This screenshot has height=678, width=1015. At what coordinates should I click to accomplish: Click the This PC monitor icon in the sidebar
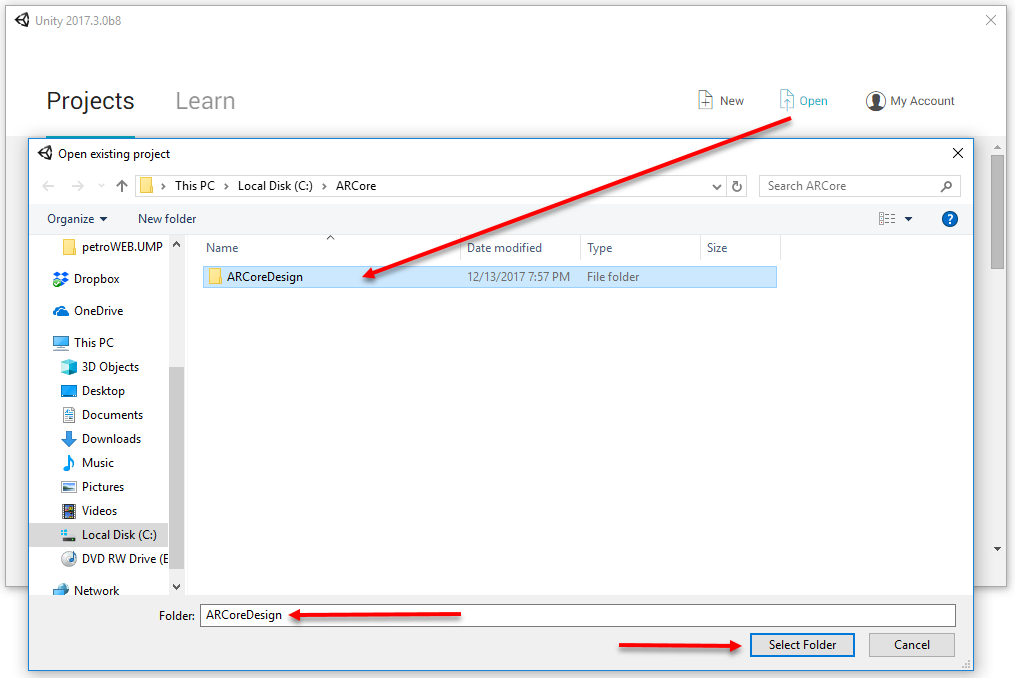click(61, 343)
